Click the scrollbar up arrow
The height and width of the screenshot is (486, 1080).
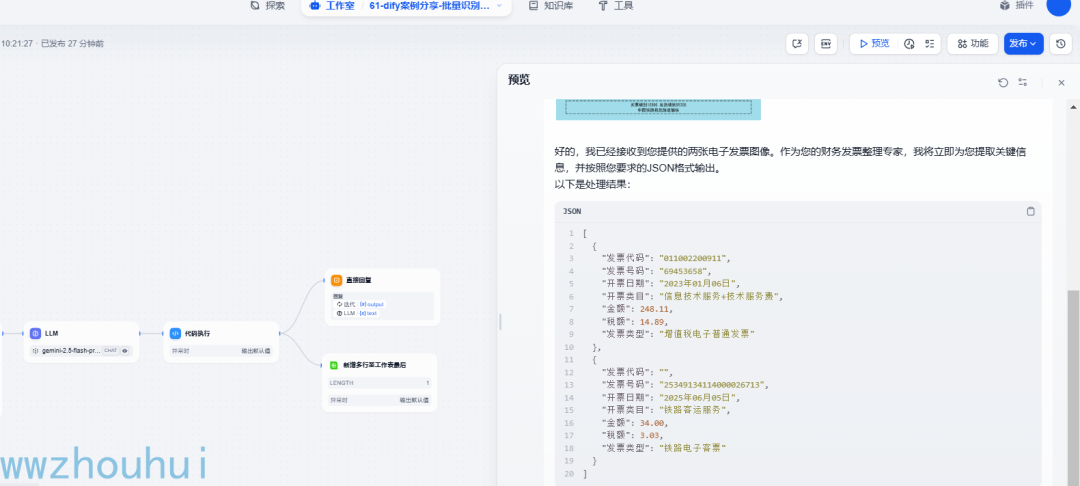click(1073, 107)
